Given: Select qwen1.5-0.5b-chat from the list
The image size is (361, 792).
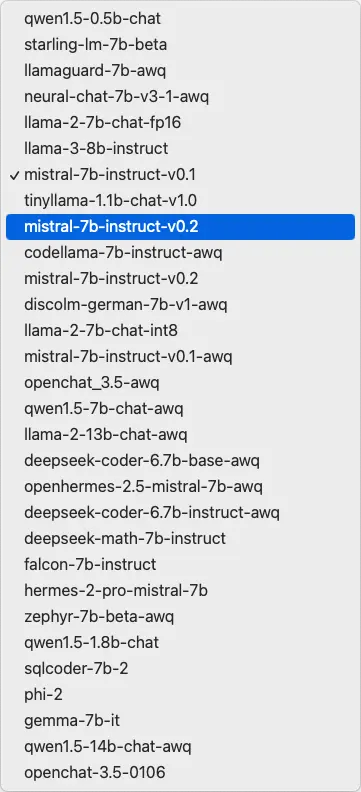Looking at the screenshot, I should [180, 19].
